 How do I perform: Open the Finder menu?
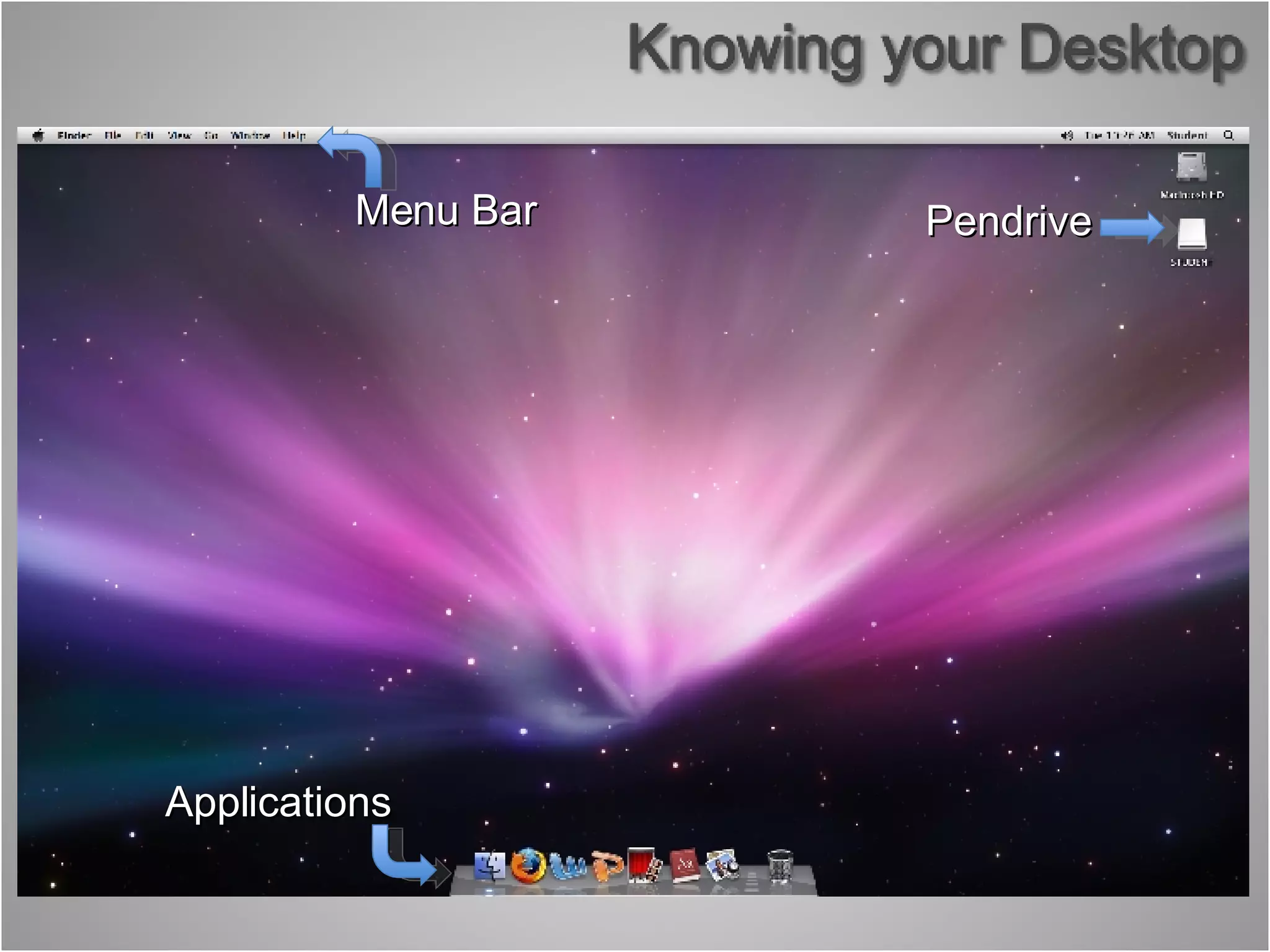74,135
